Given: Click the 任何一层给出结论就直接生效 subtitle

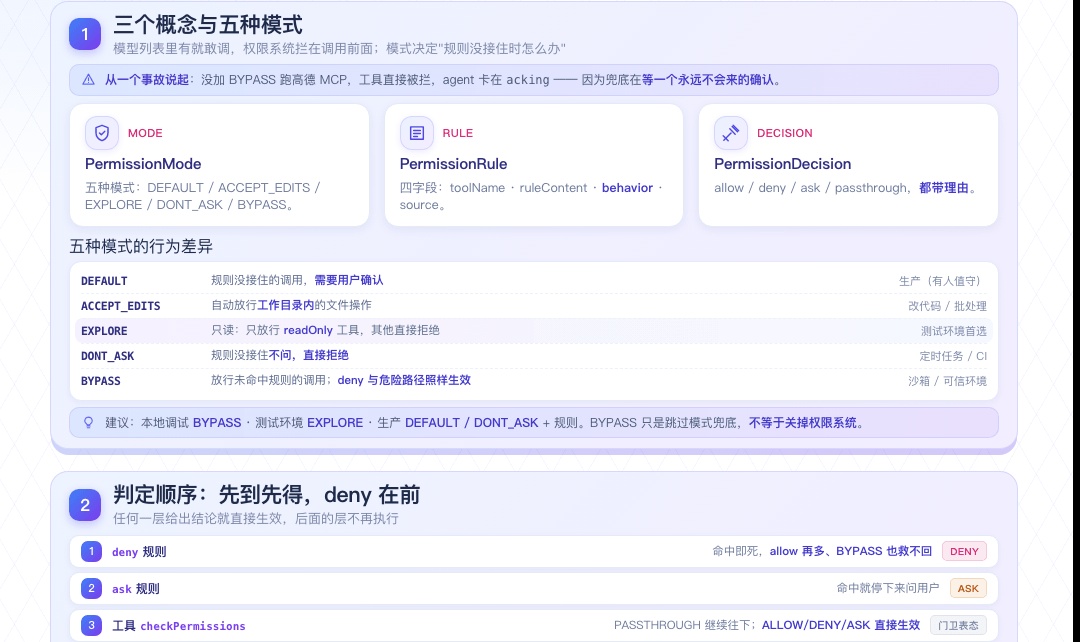Looking at the screenshot, I should (x=256, y=519).
